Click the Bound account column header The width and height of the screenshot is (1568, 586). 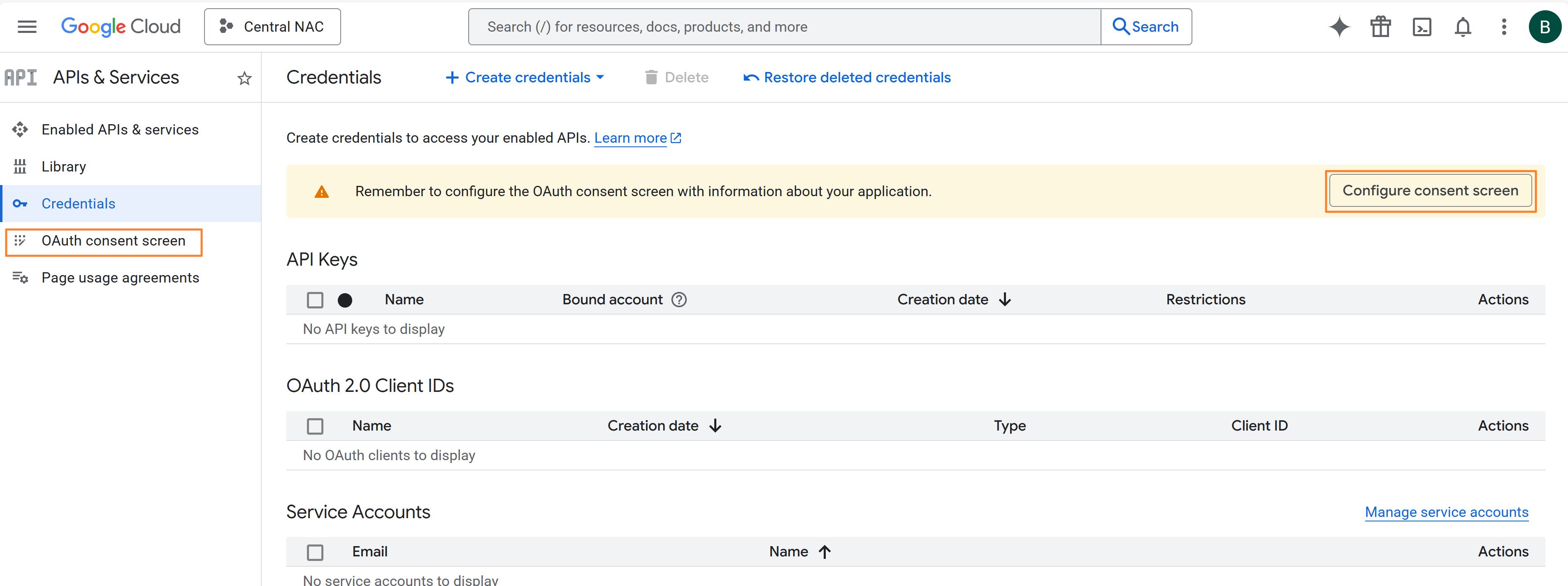click(x=612, y=299)
